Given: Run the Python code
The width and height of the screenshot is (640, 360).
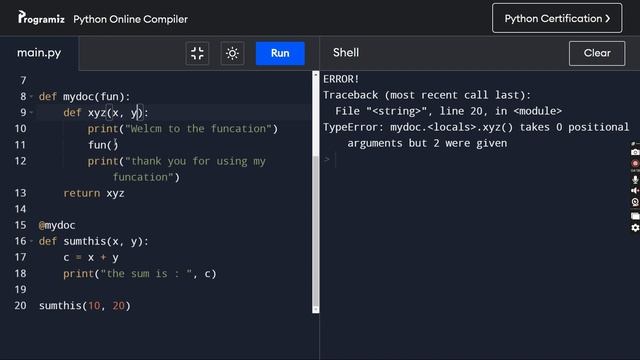Looking at the screenshot, I should [280, 53].
